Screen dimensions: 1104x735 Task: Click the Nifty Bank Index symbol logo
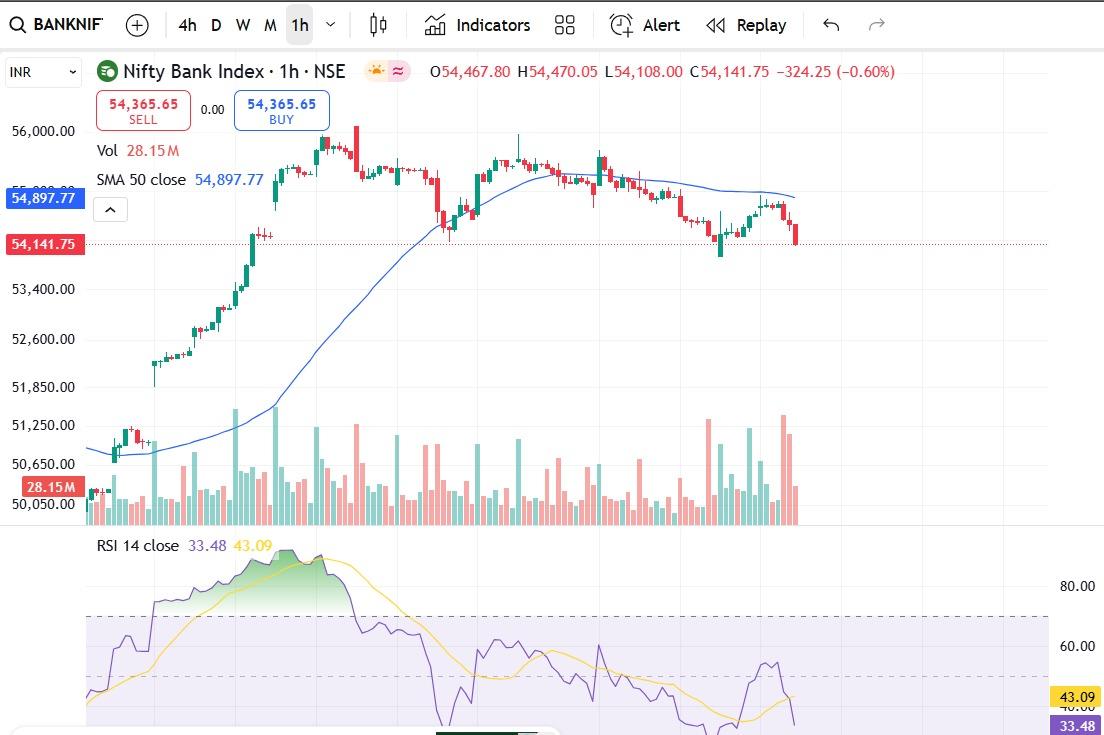click(x=107, y=71)
